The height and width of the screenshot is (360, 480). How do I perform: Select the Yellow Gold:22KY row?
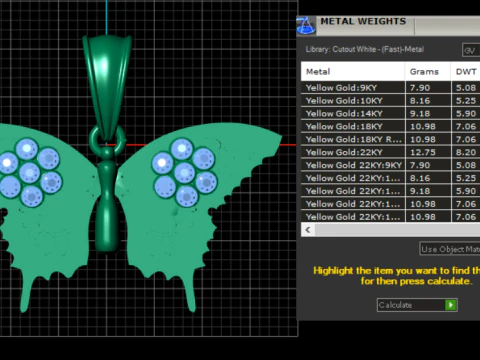390,152
